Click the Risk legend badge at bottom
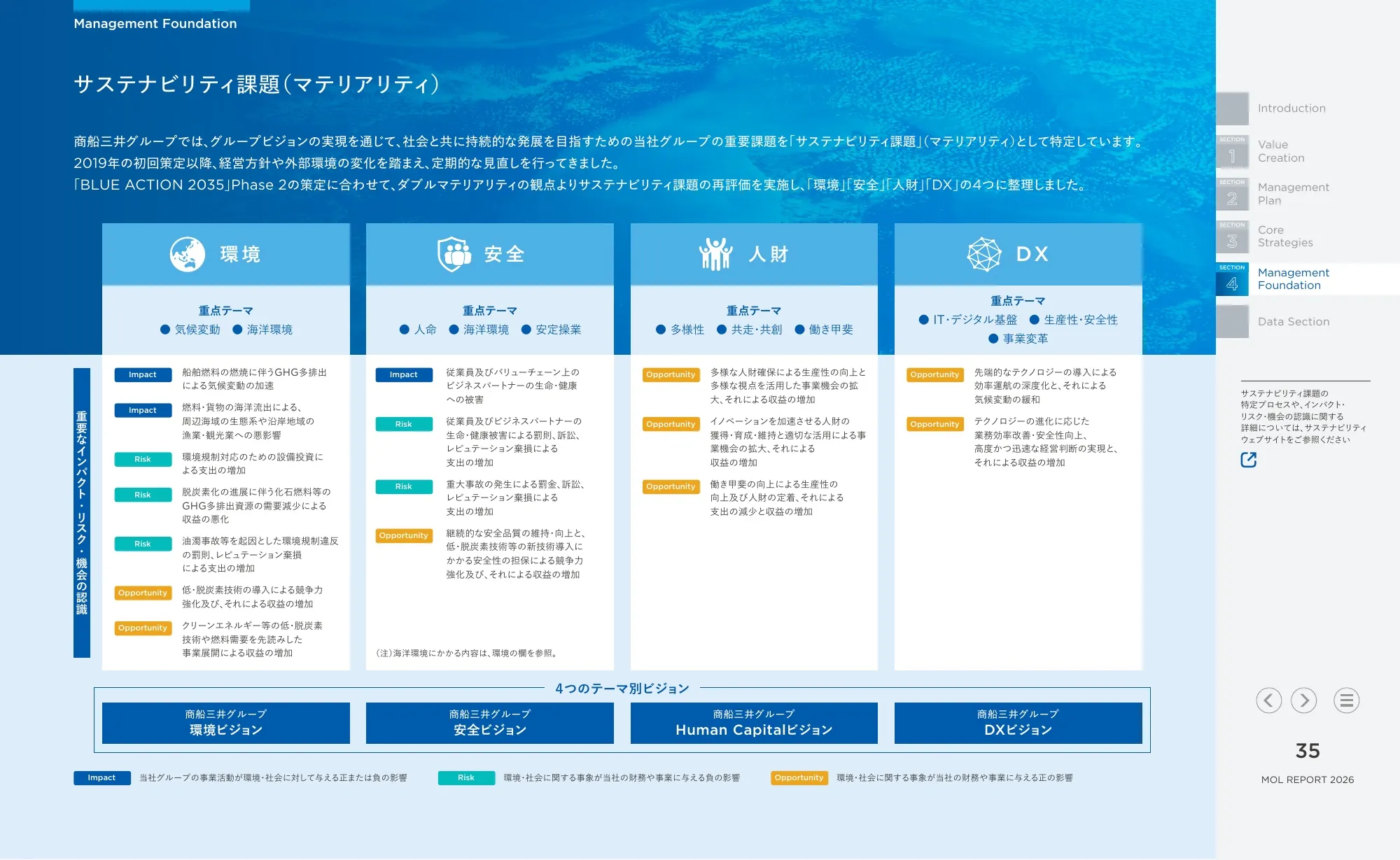The width and height of the screenshot is (1400, 860). tap(466, 778)
